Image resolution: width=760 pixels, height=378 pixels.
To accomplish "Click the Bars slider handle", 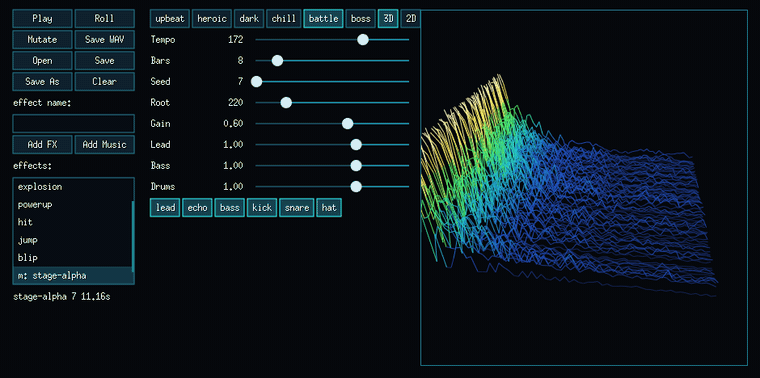I will point(277,61).
